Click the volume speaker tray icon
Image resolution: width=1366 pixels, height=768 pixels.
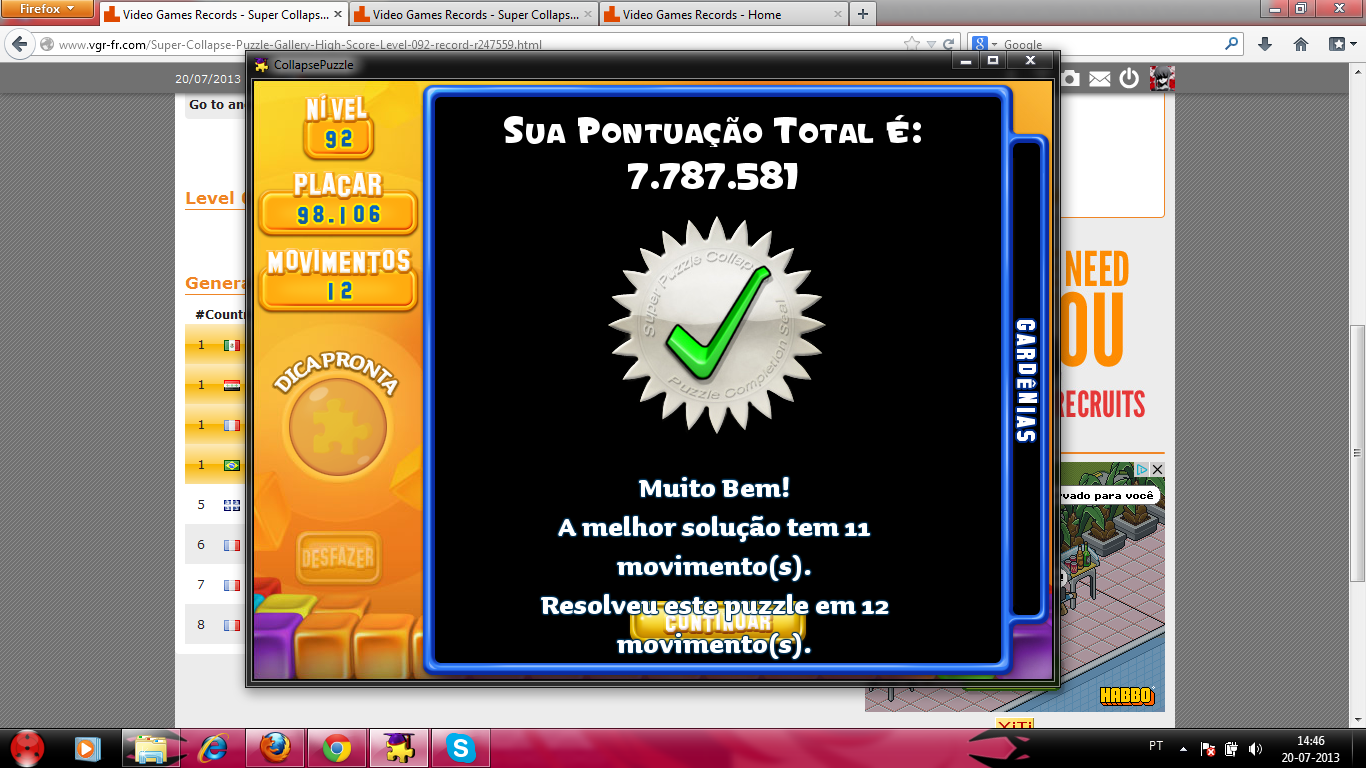click(1256, 748)
